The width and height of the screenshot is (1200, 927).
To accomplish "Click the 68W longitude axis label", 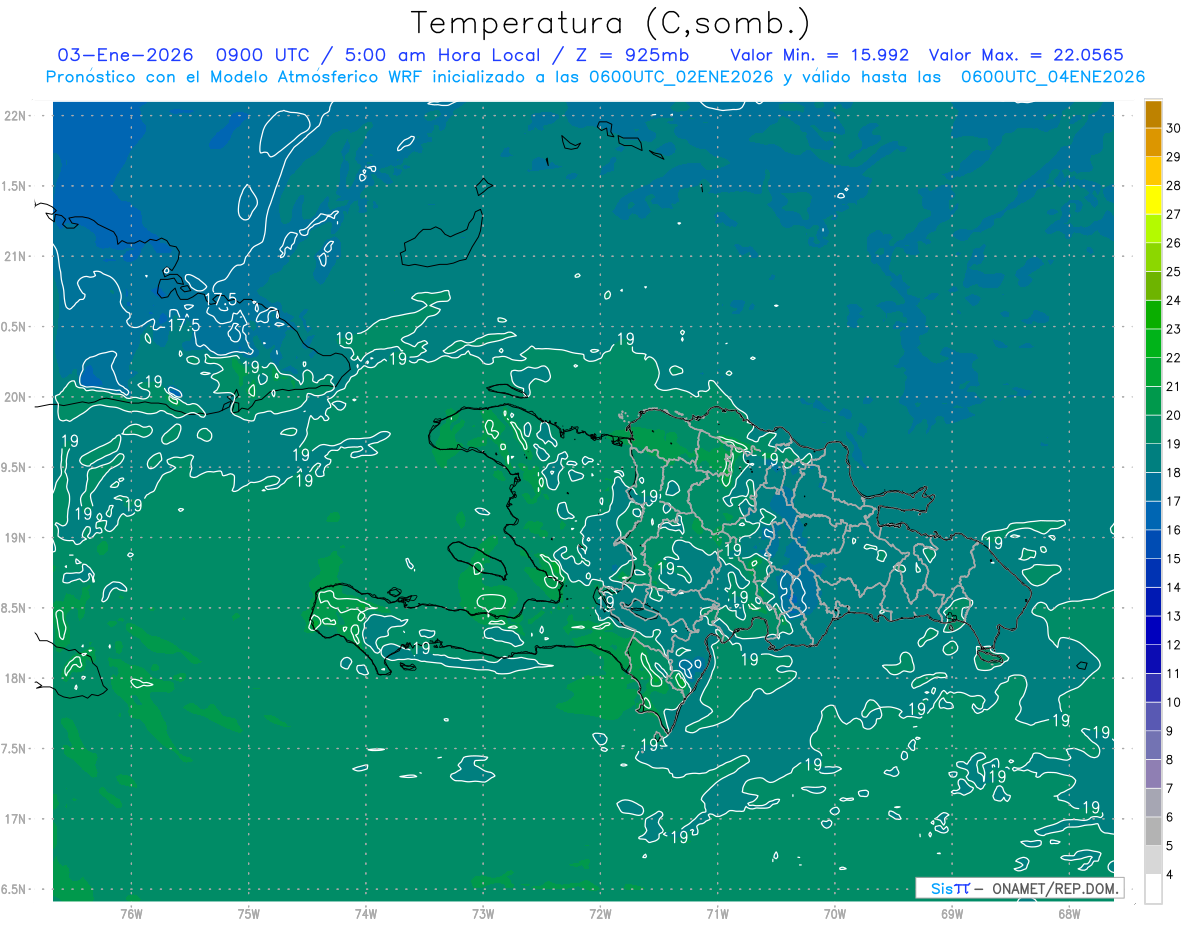I will [x=1069, y=913].
